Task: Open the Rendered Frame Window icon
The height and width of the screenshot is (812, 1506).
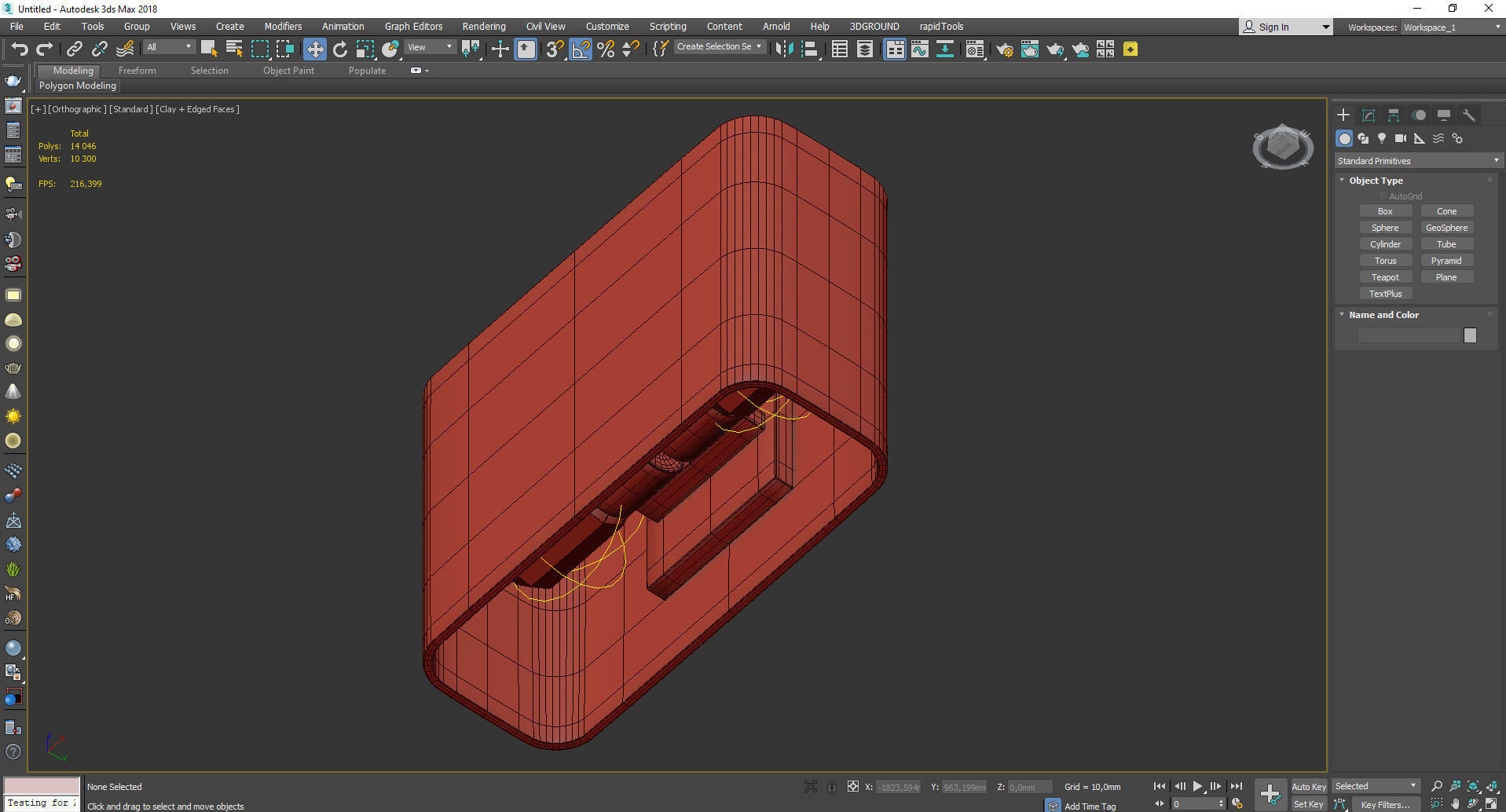Action: click(x=1030, y=49)
